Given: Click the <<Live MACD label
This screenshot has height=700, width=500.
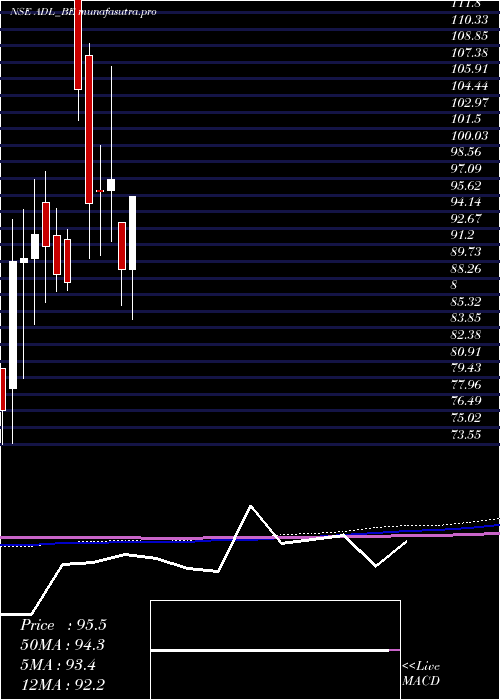Looking at the screenshot, I should (x=421, y=673).
